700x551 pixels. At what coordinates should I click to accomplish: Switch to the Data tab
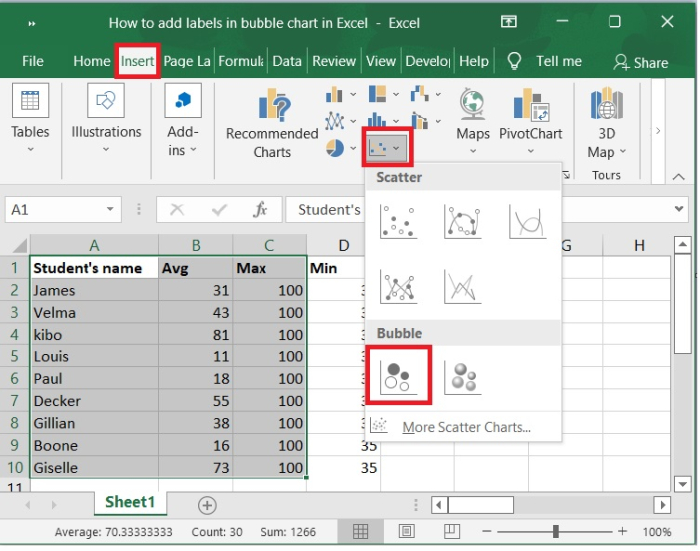(287, 61)
